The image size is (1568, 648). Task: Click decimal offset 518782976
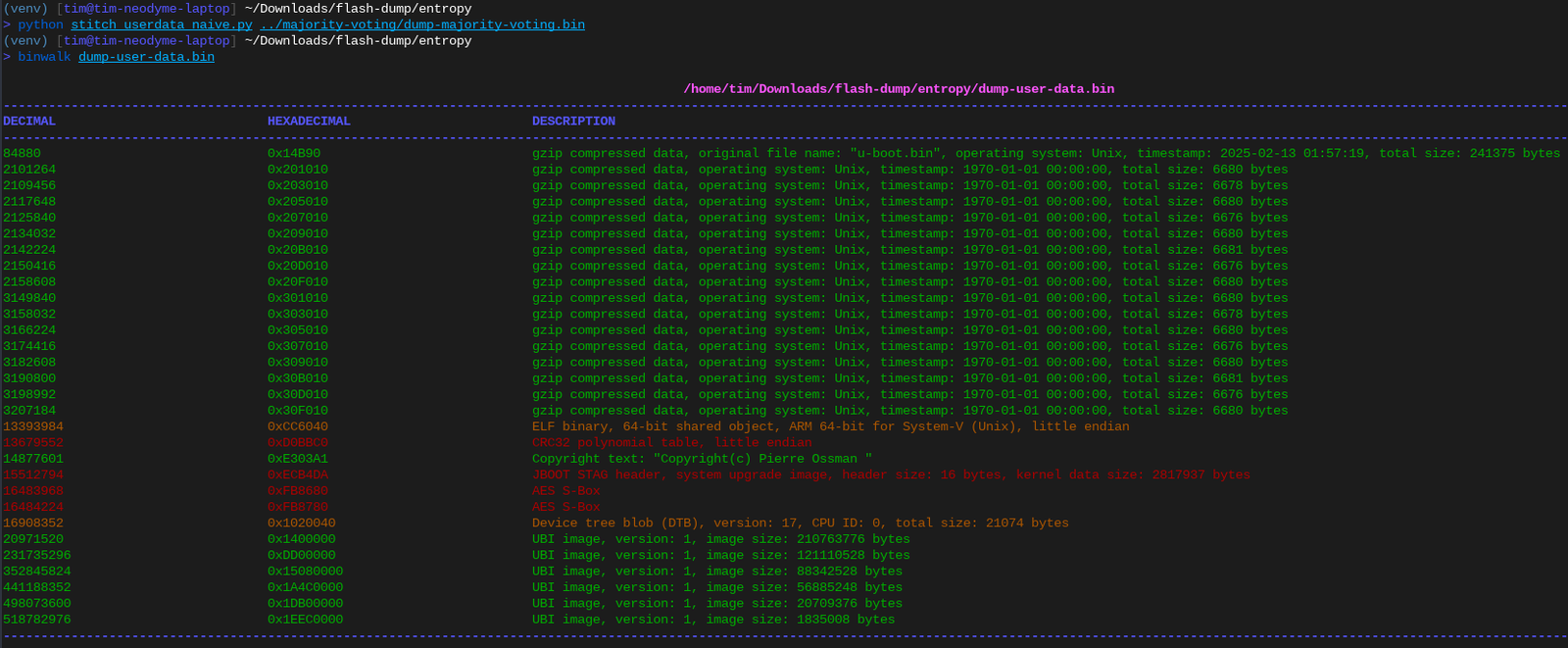pyautogui.click(x=37, y=620)
